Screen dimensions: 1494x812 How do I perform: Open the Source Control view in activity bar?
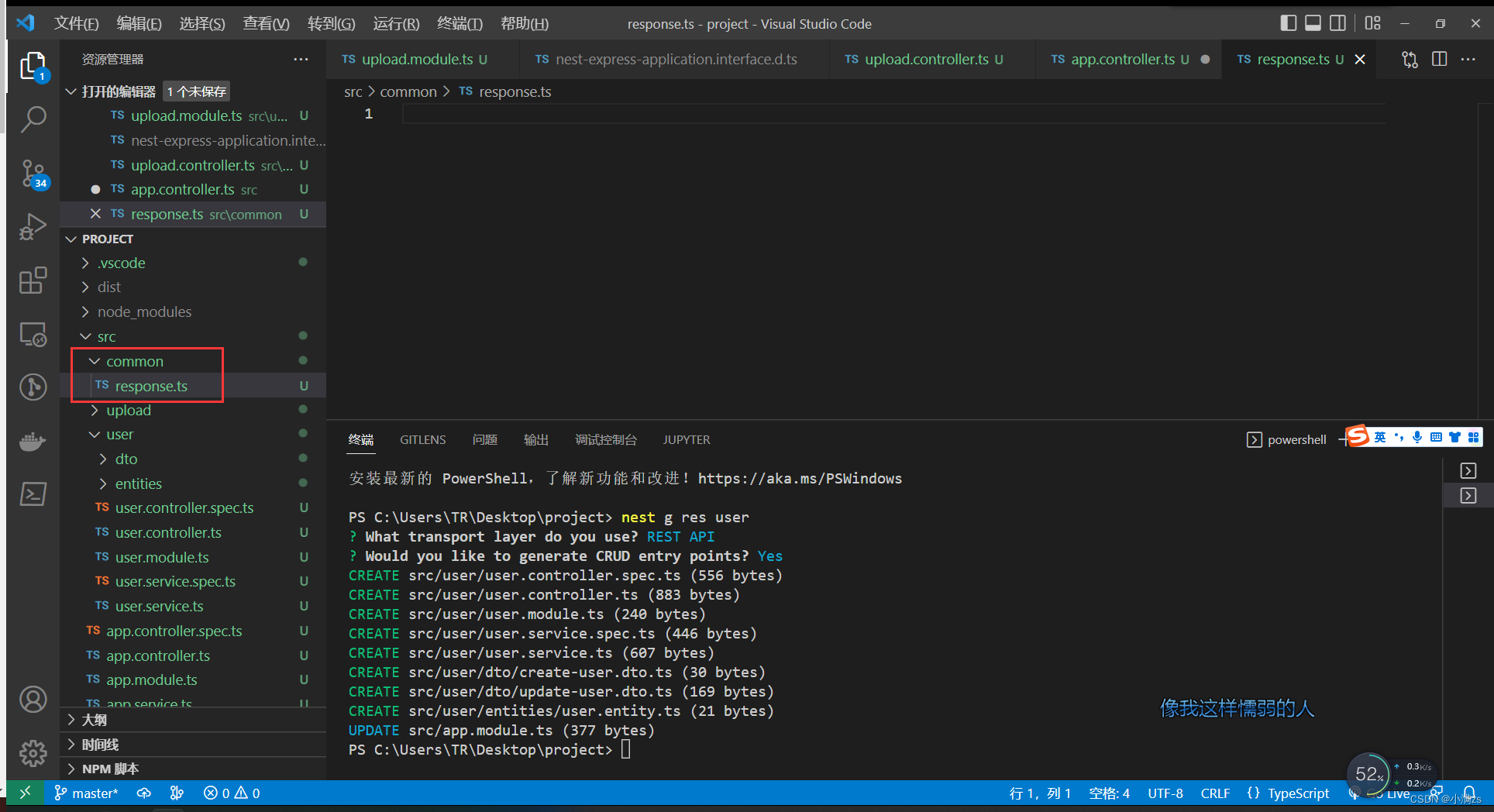click(x=33, y=174)
